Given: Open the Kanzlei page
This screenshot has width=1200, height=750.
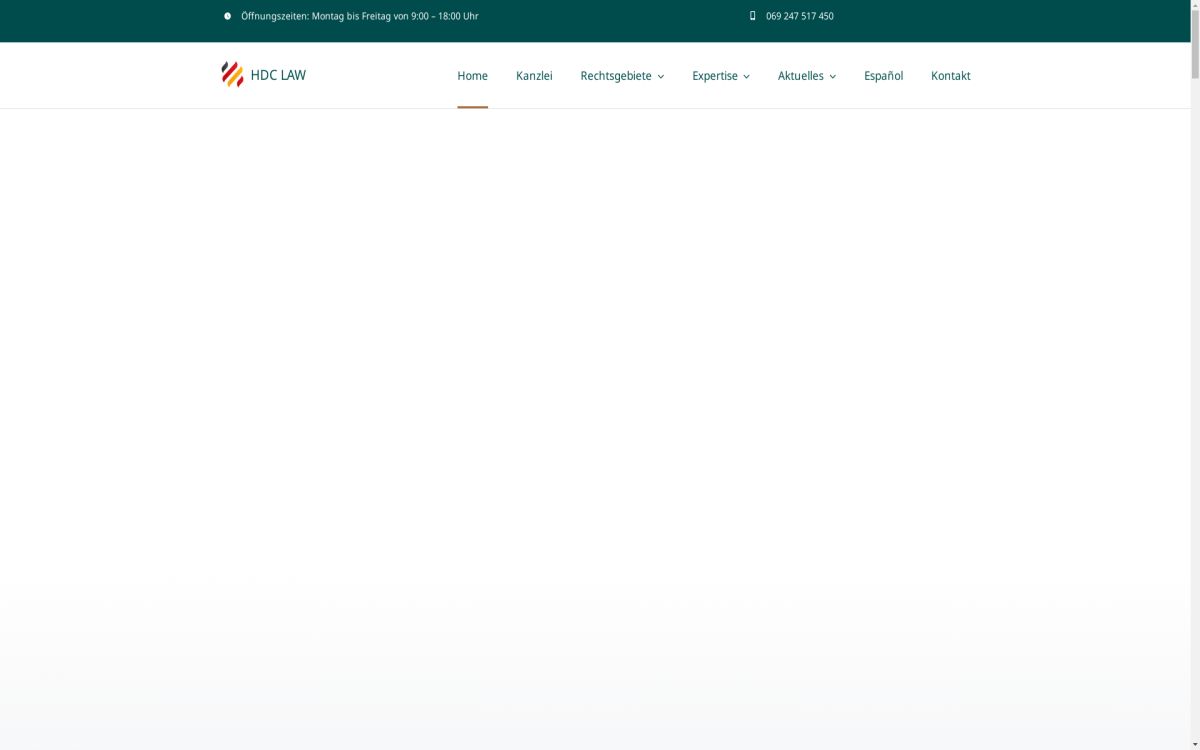Looking at the screenshot, I should point(534,76).
